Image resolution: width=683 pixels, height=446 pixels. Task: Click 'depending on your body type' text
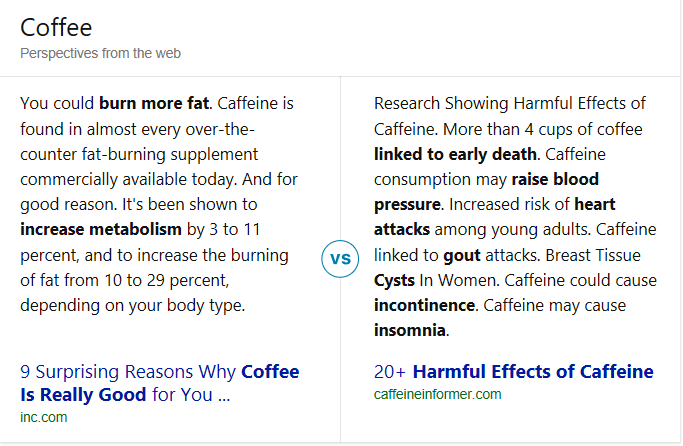click(132, 304)
